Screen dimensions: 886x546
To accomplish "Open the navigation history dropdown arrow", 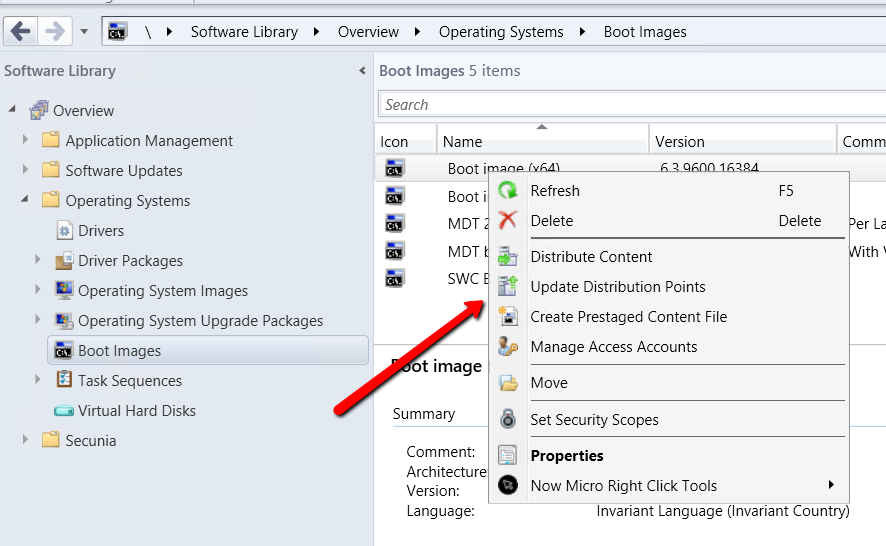I will click(84, 32).
